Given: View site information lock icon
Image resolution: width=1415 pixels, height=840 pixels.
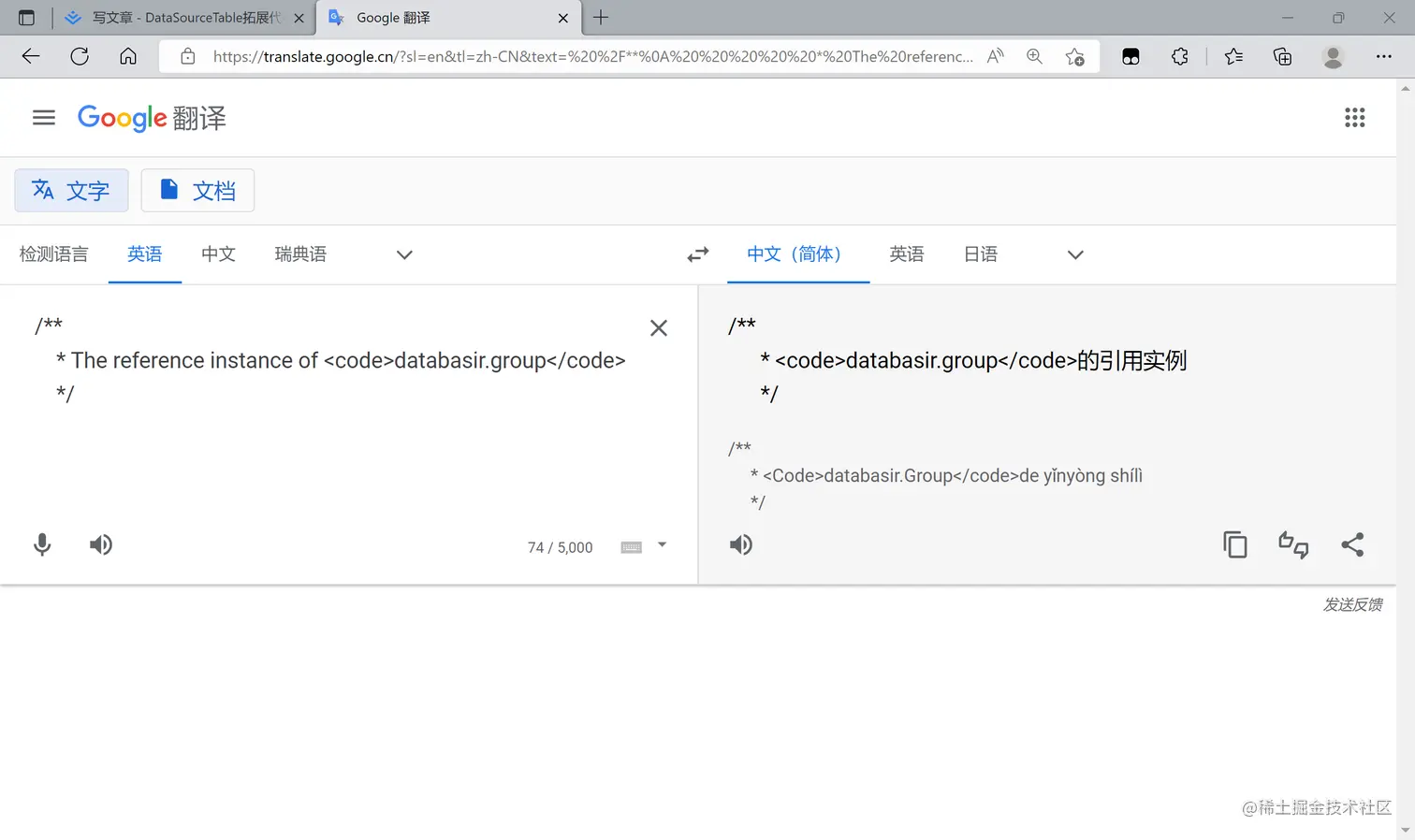Looking at the screenshot, I should coord(188,56).
